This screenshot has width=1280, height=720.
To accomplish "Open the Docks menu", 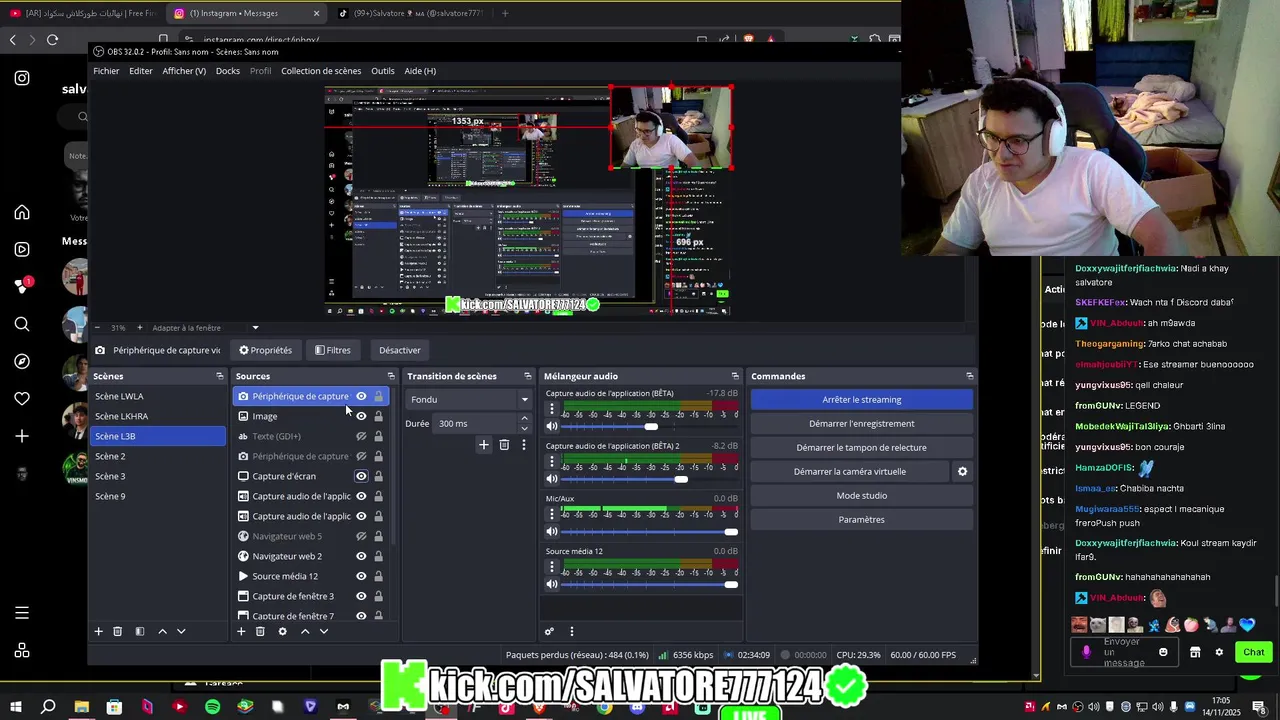I will click(x=228, y=71).
